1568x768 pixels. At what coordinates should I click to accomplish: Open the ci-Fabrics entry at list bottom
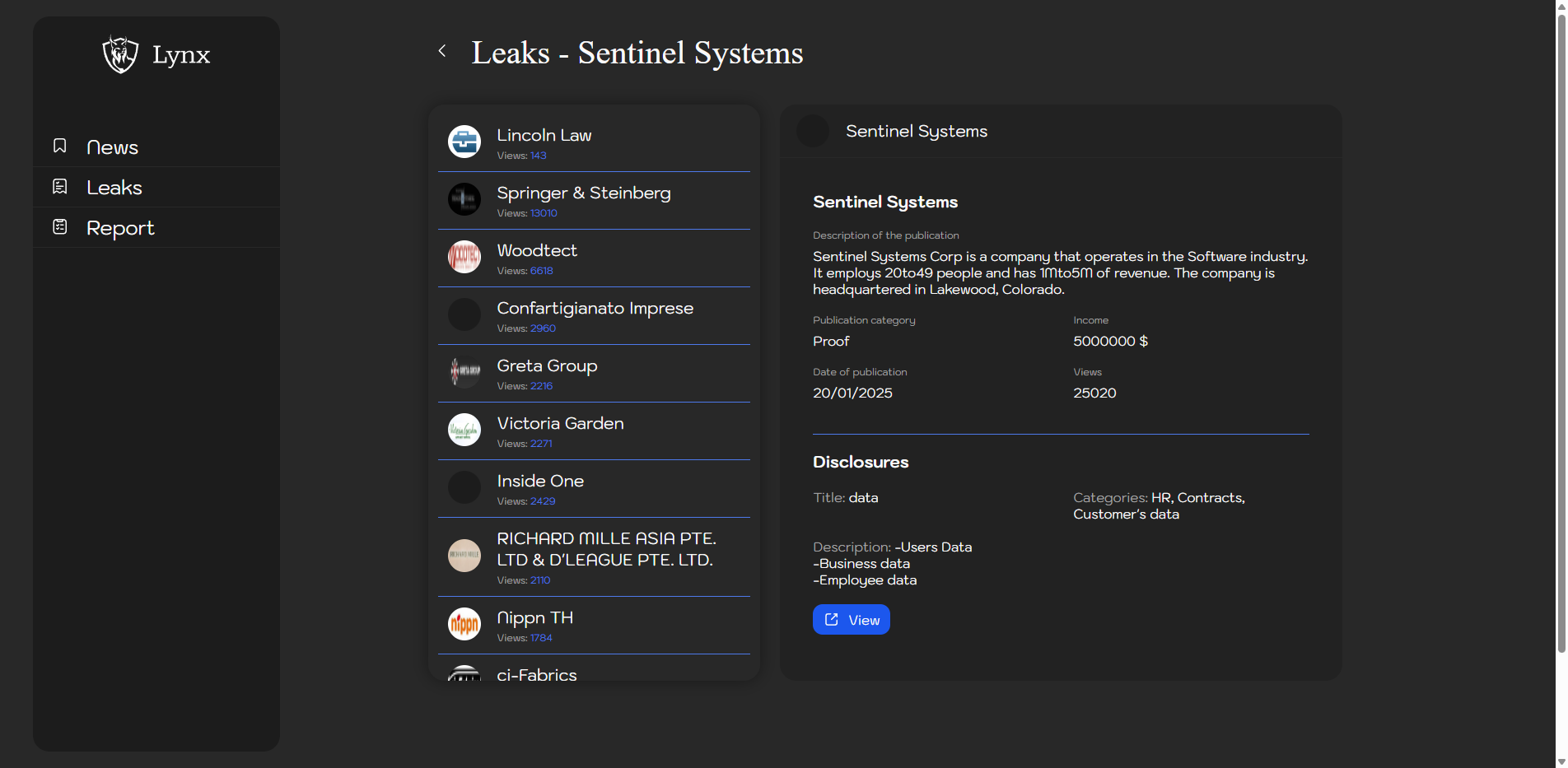click(x=537, y=674)
